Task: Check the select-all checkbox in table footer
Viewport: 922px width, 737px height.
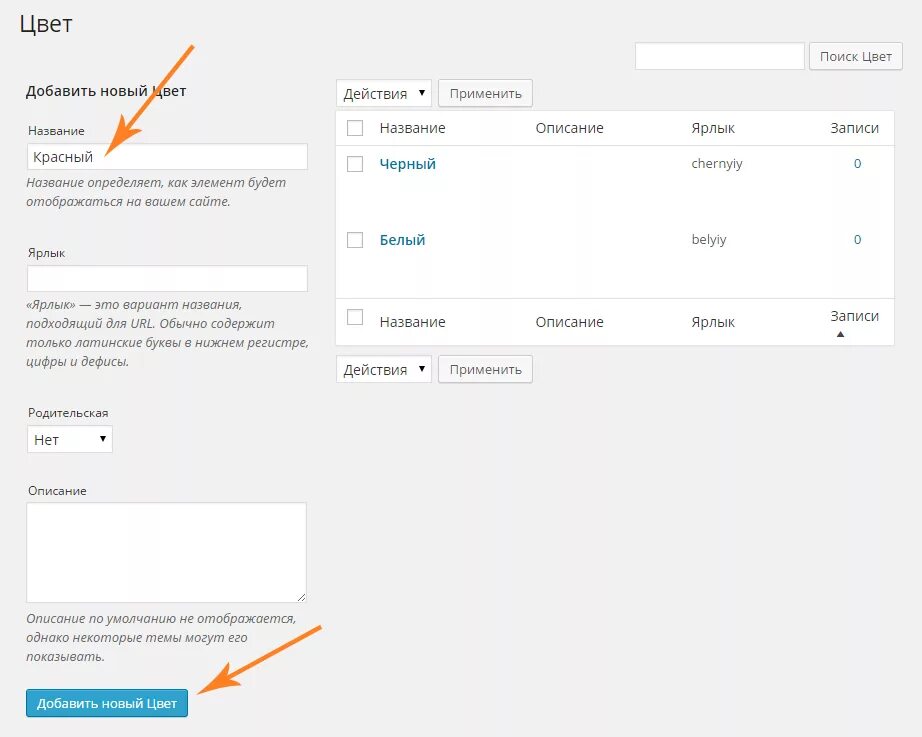Action: [x=355, y=317]
